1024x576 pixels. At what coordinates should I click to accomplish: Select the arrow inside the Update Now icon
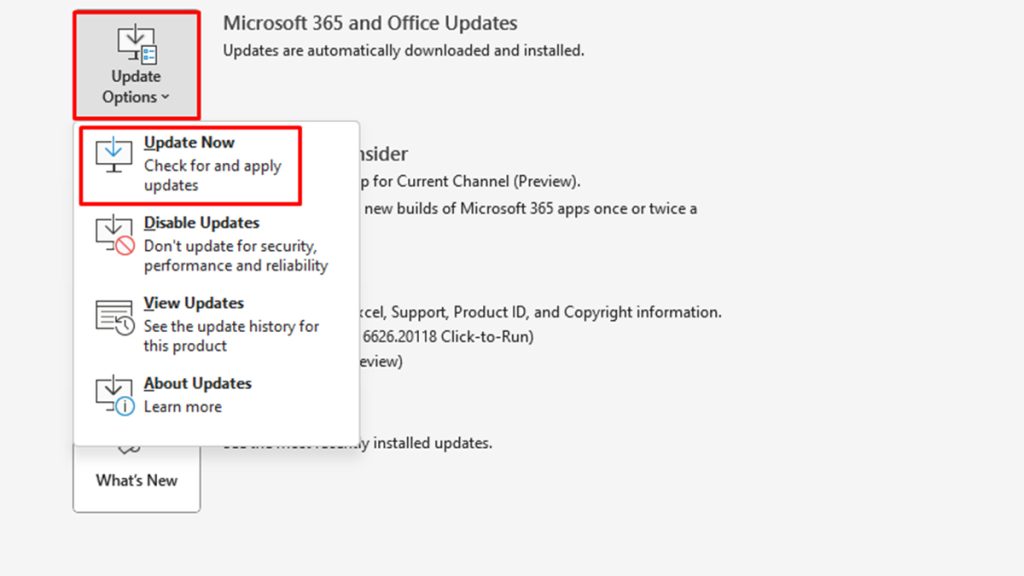[x=112, y=146]
